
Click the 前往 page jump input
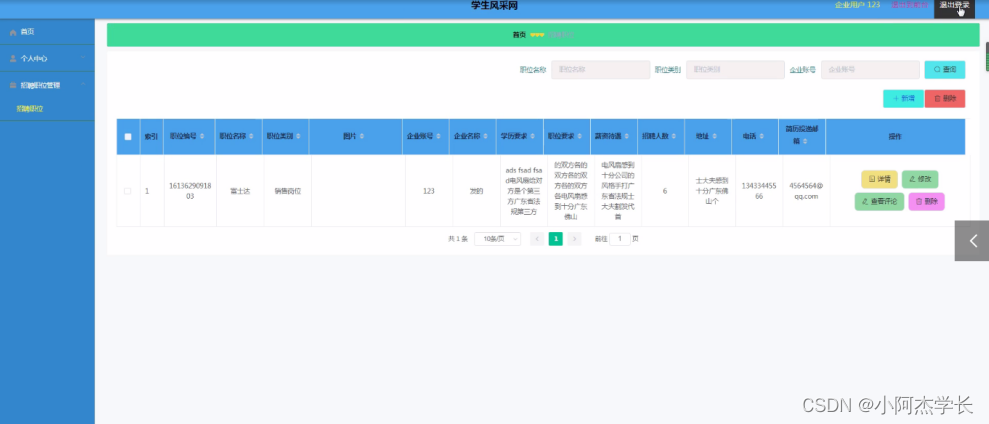click(619, 239)
